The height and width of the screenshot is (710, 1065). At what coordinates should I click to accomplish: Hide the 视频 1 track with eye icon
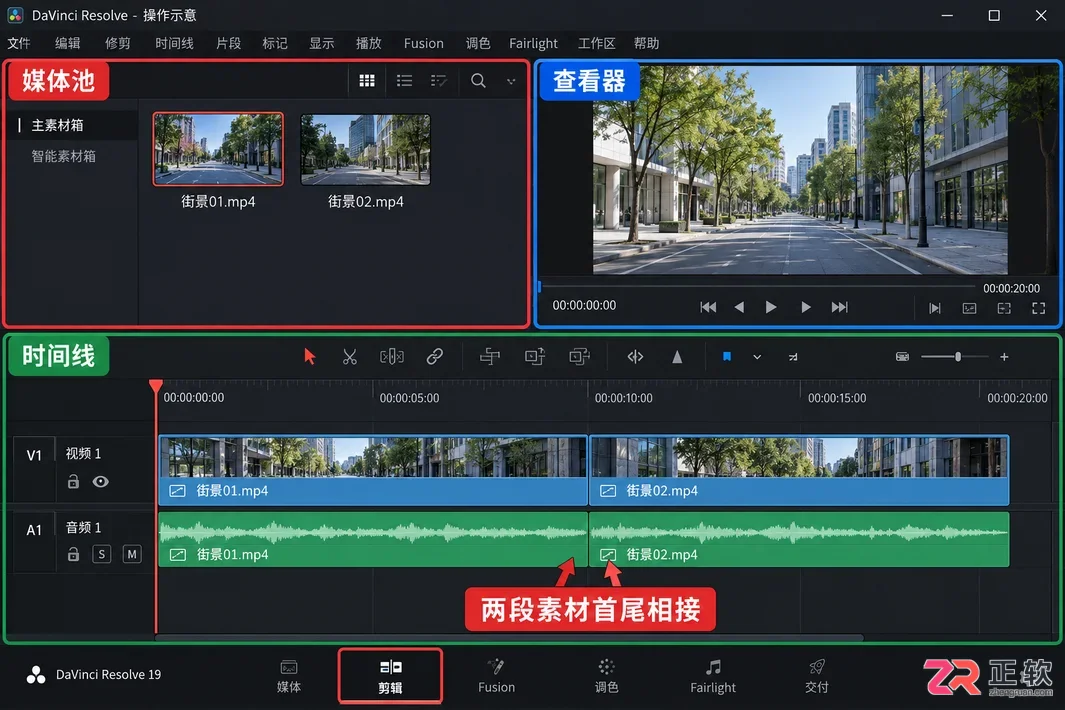point(101,482)
